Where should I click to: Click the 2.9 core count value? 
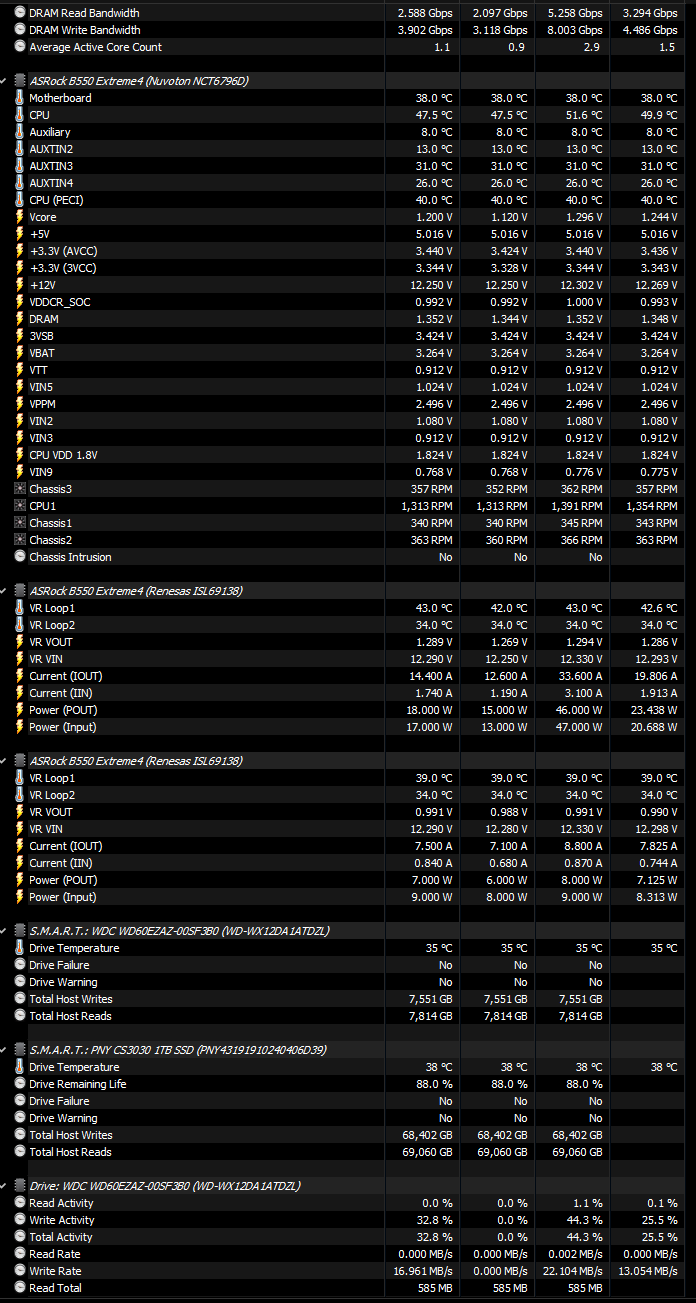click(595, 47)
